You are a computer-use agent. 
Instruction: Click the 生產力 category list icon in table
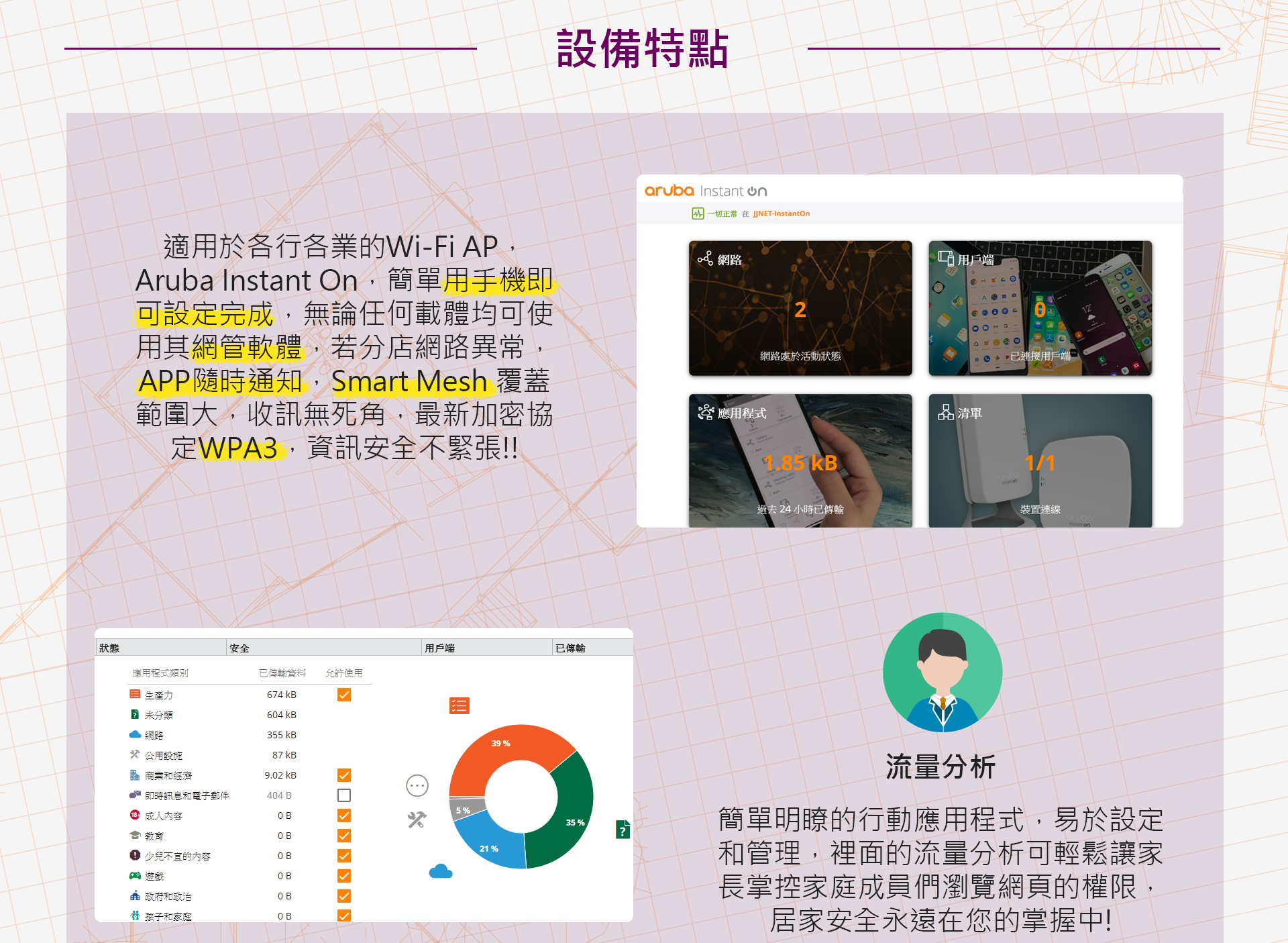[135, 695]
